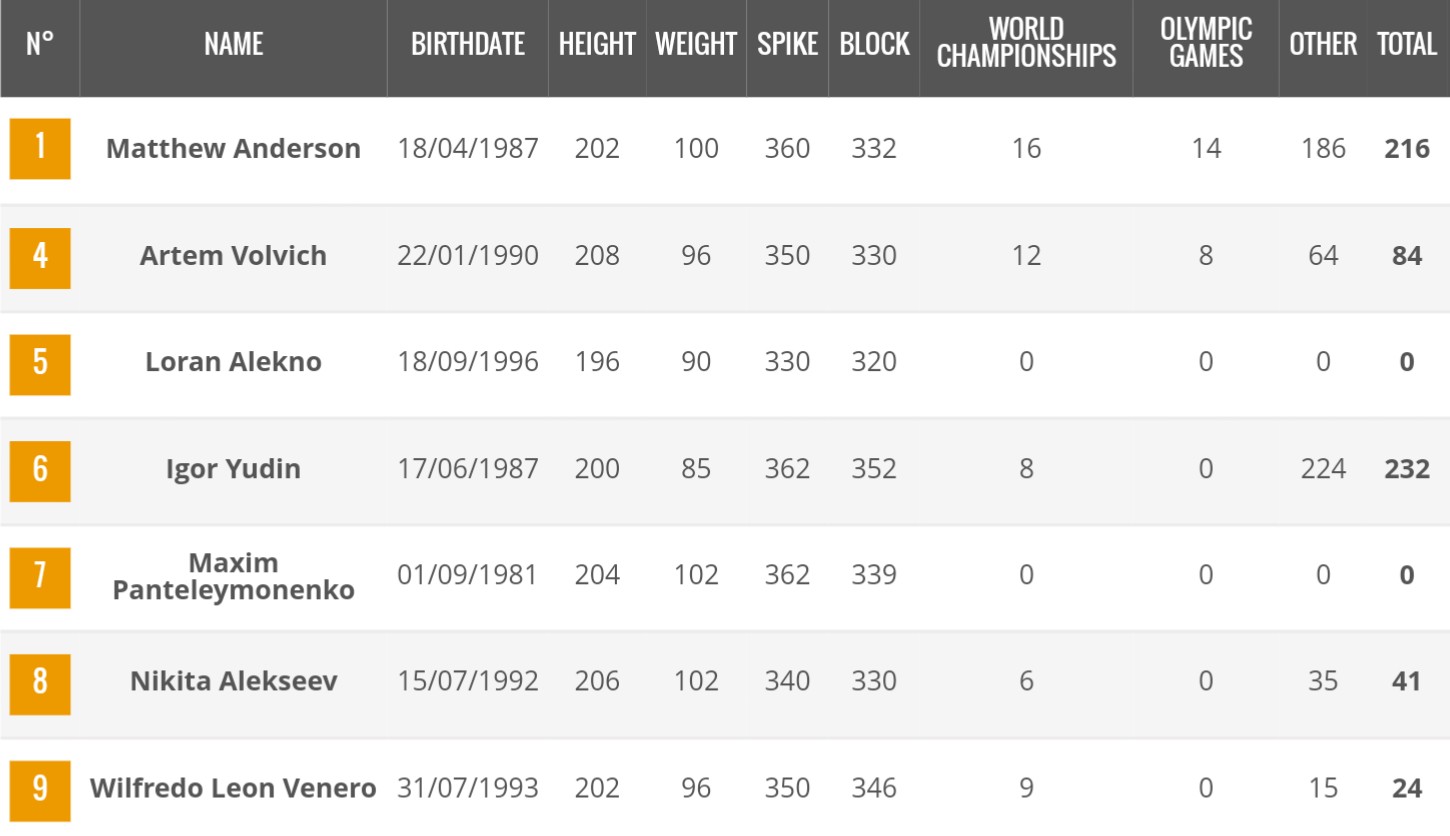
Task: Click Maxim Panteleymonenko's name
Action: pyautogui.click(x=233, y=576)
